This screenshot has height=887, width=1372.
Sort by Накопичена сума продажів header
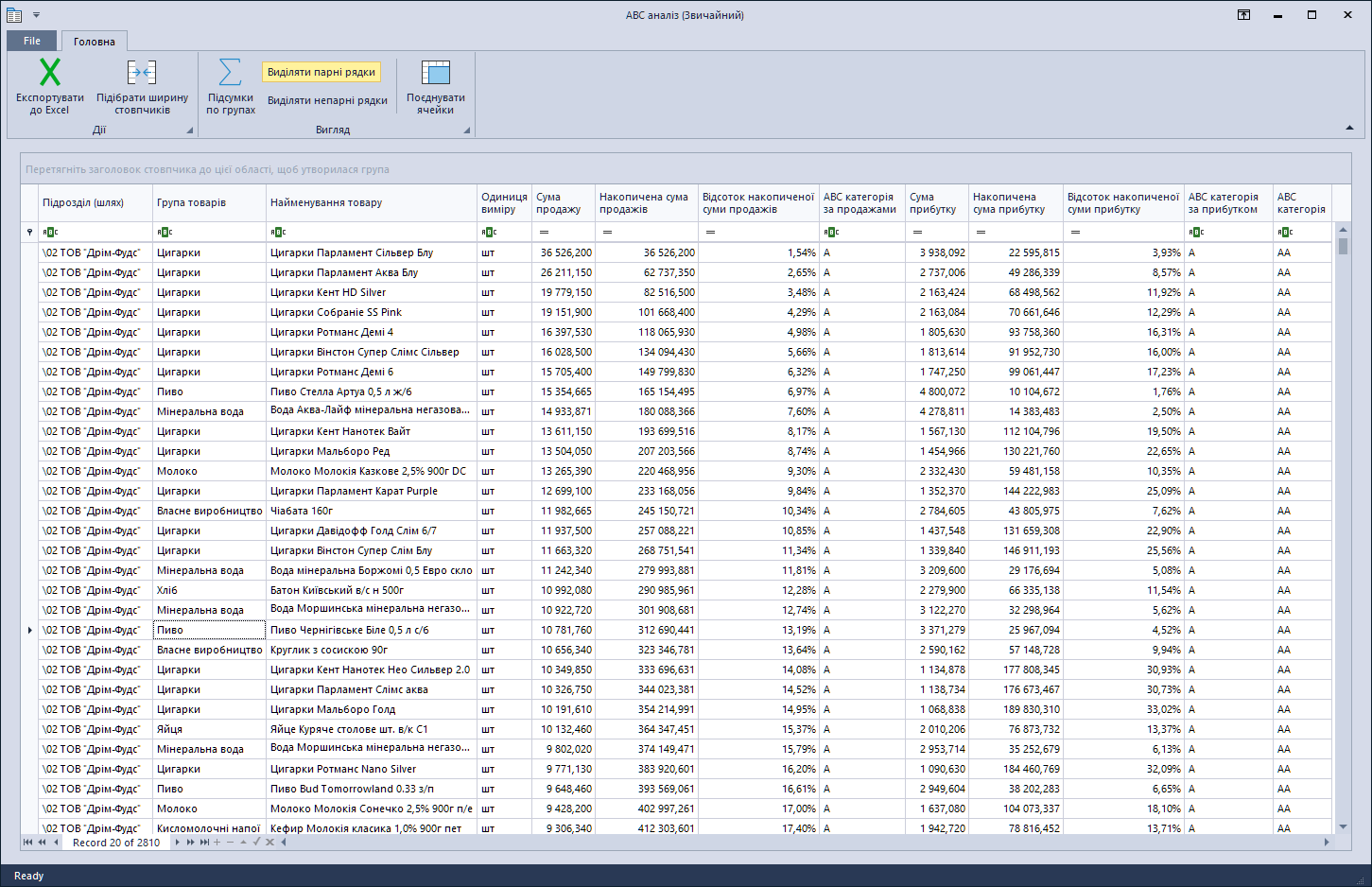(x=647, y=202)
